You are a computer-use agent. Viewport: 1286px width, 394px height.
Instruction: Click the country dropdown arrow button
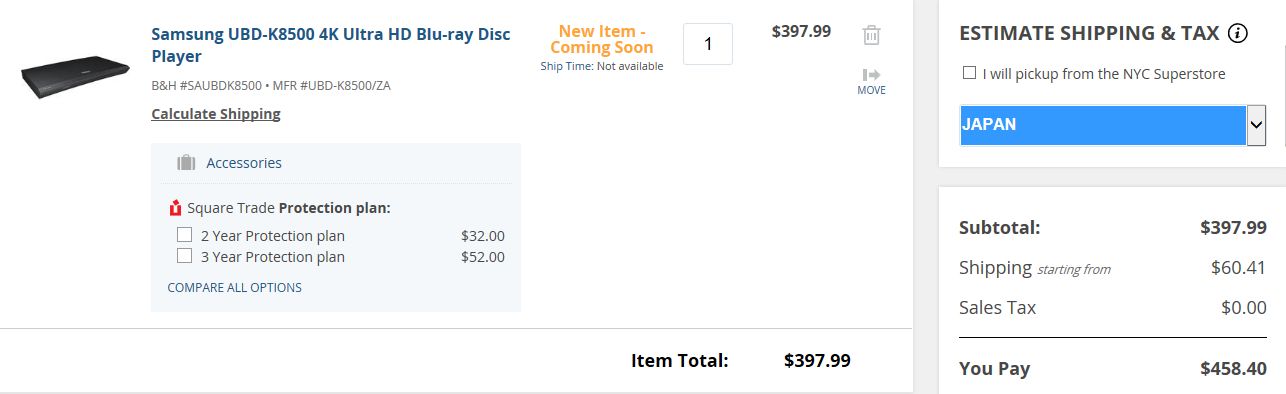pyautogui.click(x=1257, y=125)
